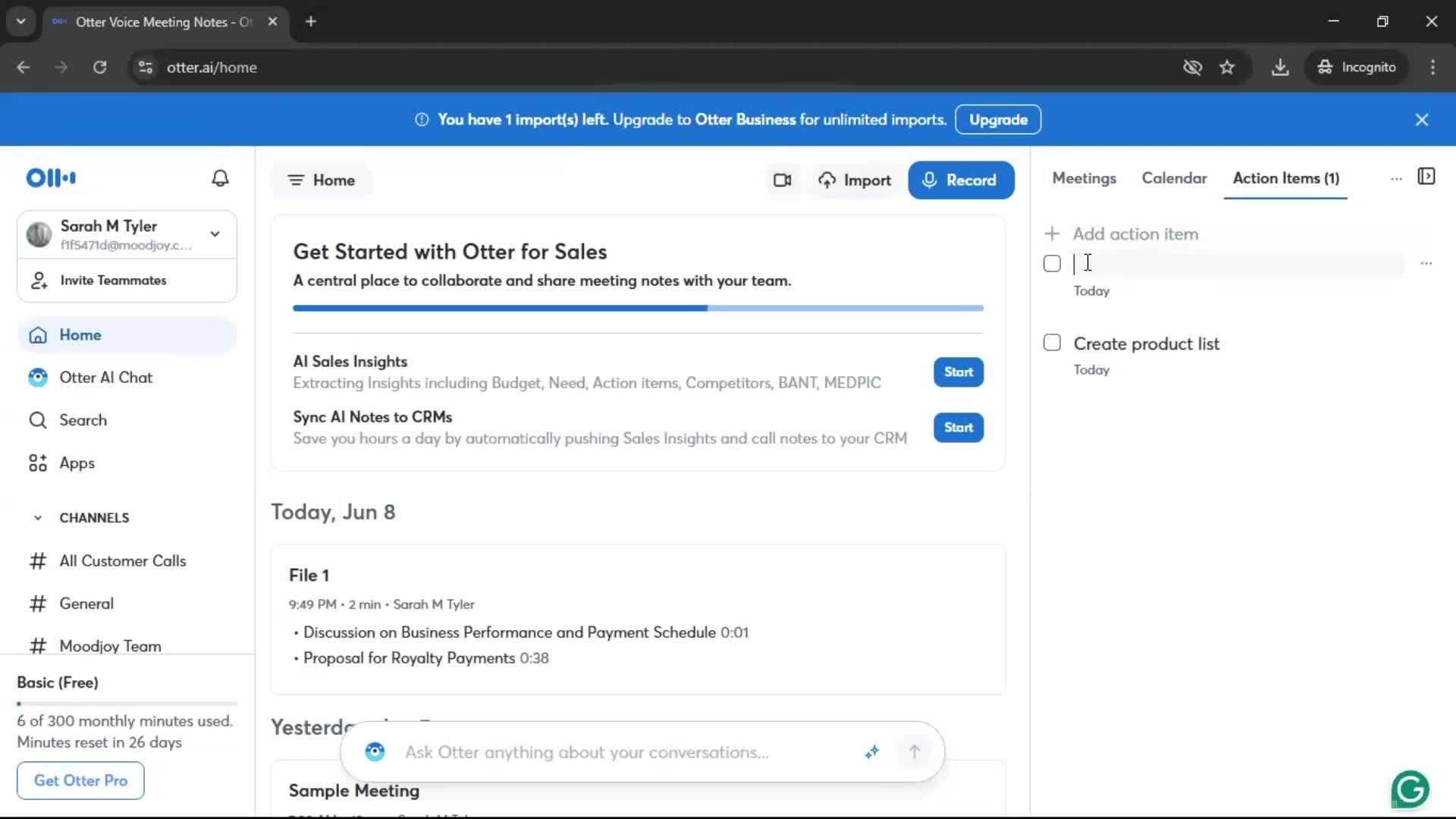Viewport: 1456px width, 819px height.
Task: Start Sync AI Notes to CRMs
Action: [959, 428]
